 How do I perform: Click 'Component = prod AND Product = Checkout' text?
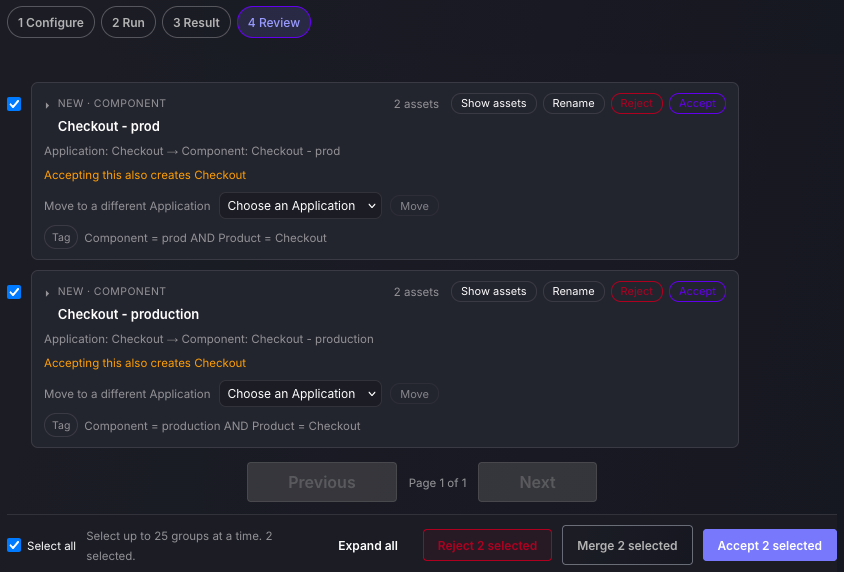pos(205,238)
